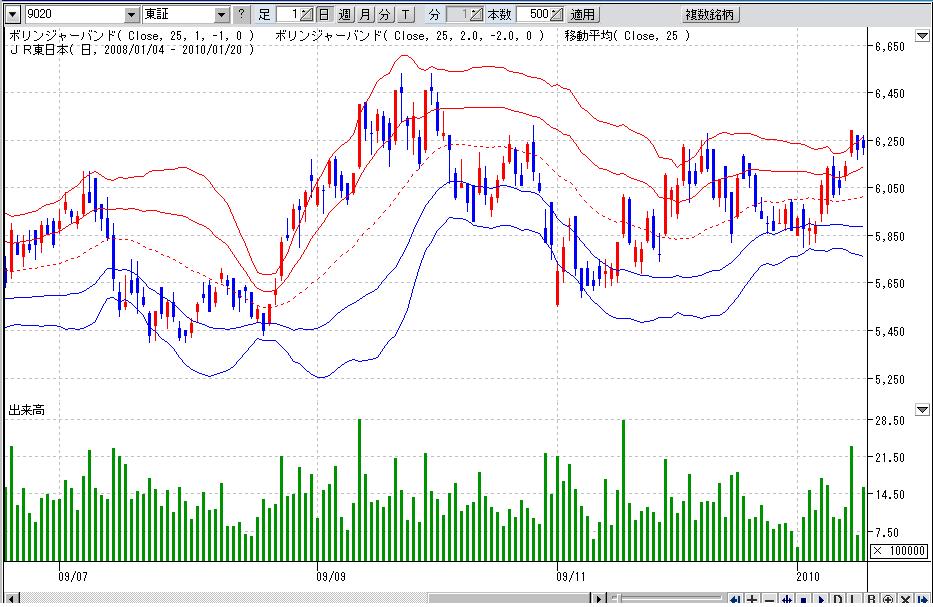Click the spinner beside the 足 value
This screenshot has width=933, height=607.
click(306, 14)
